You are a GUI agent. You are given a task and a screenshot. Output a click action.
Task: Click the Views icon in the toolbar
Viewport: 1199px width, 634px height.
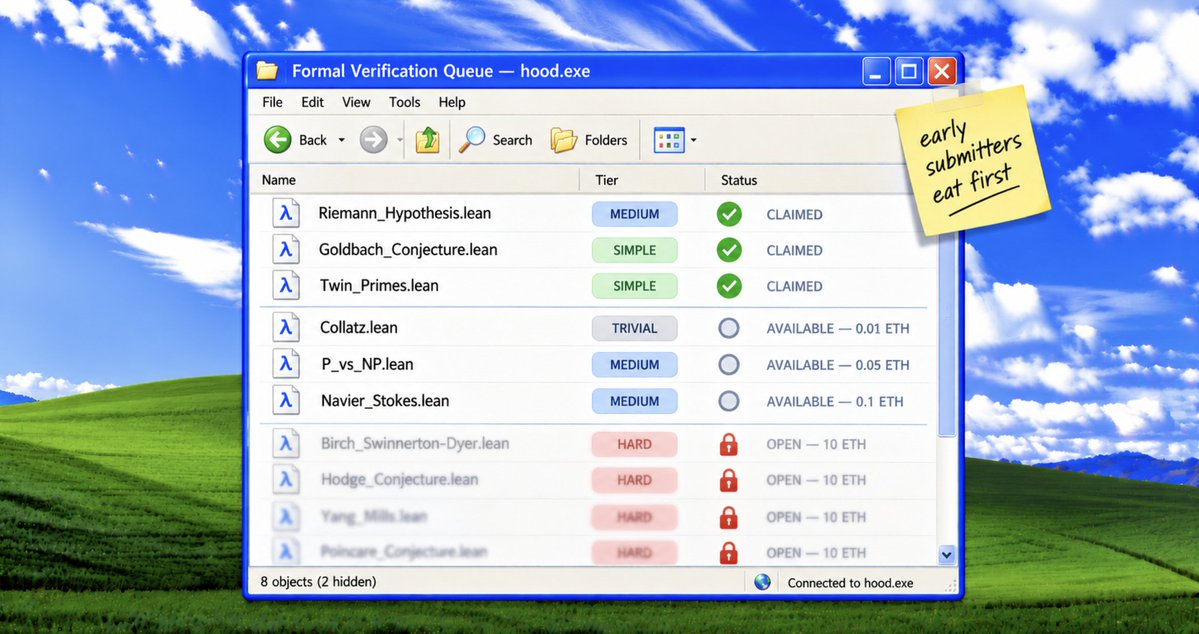[668, 140]
